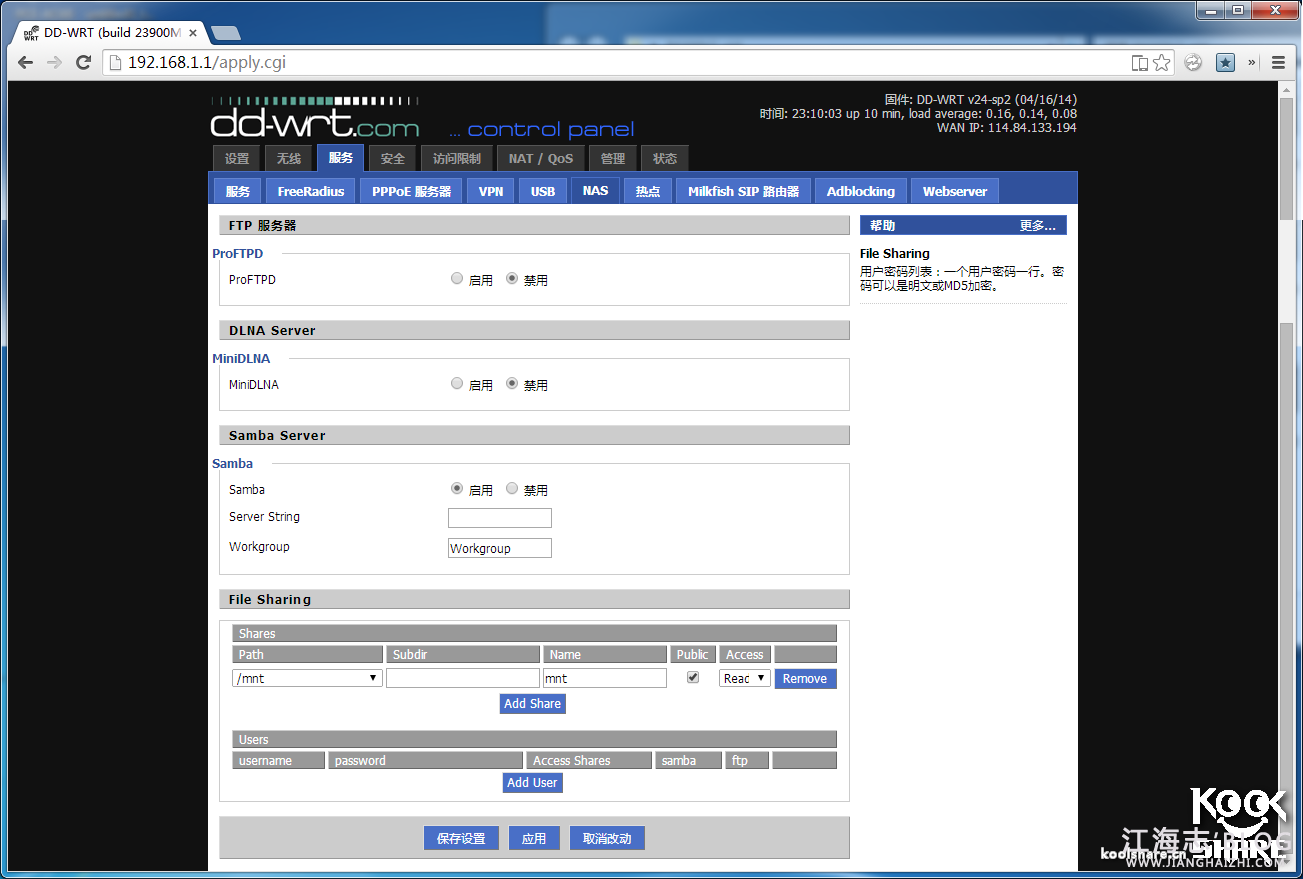Open the NAT / QoS tab
This screenshot has width=1303, height=879.
(x=541, y=158)
